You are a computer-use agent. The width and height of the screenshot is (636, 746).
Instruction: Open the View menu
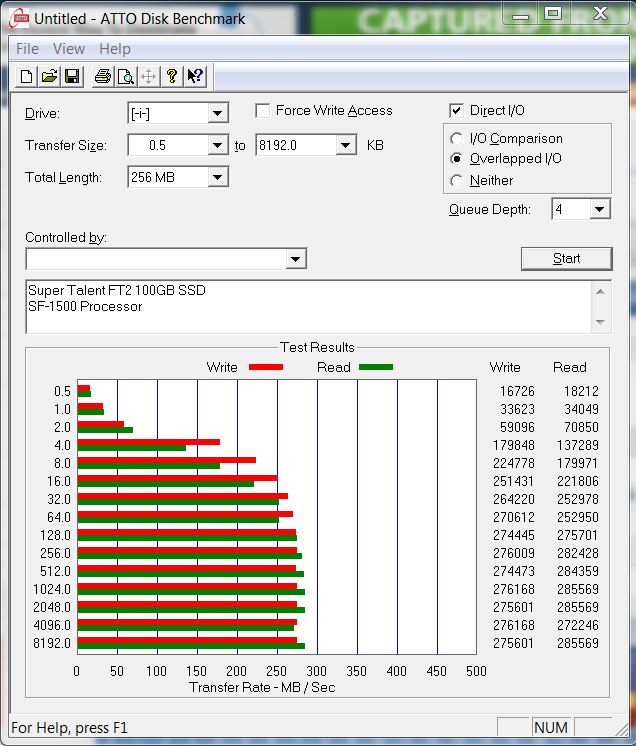pyautogui.click(x=69, y=49)
